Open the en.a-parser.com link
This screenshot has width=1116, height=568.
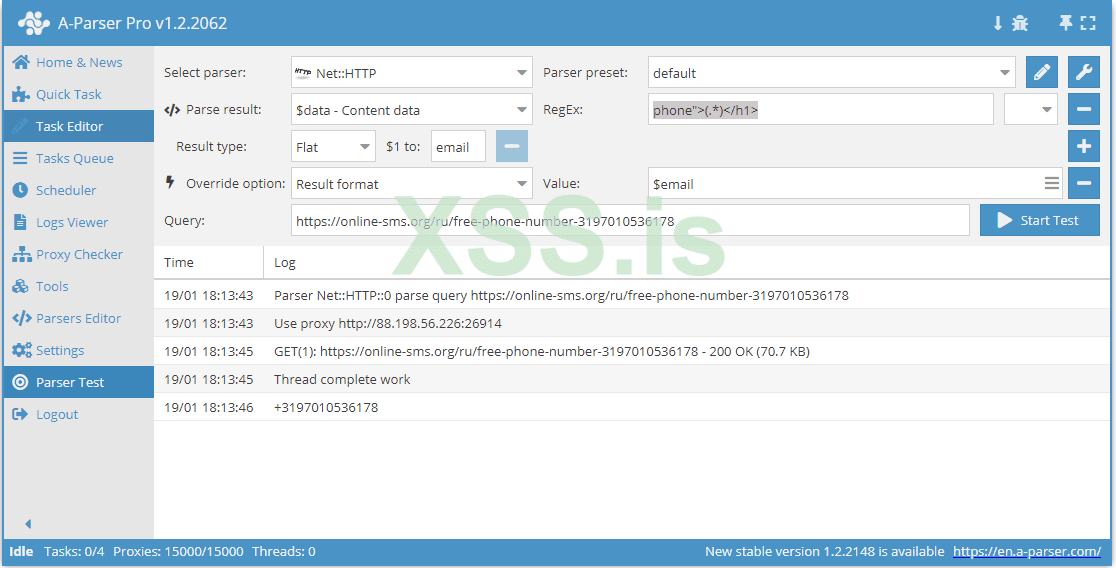pos(1026,552)
